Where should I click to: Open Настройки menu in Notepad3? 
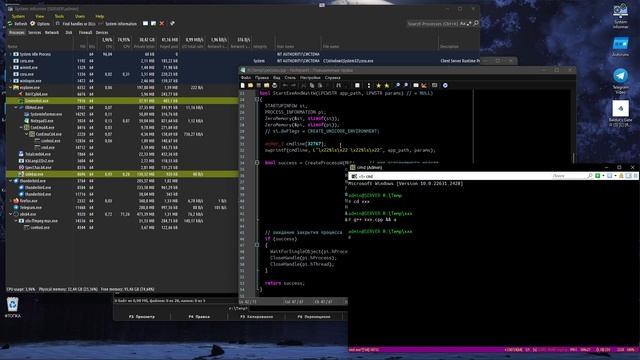(310, 78)
